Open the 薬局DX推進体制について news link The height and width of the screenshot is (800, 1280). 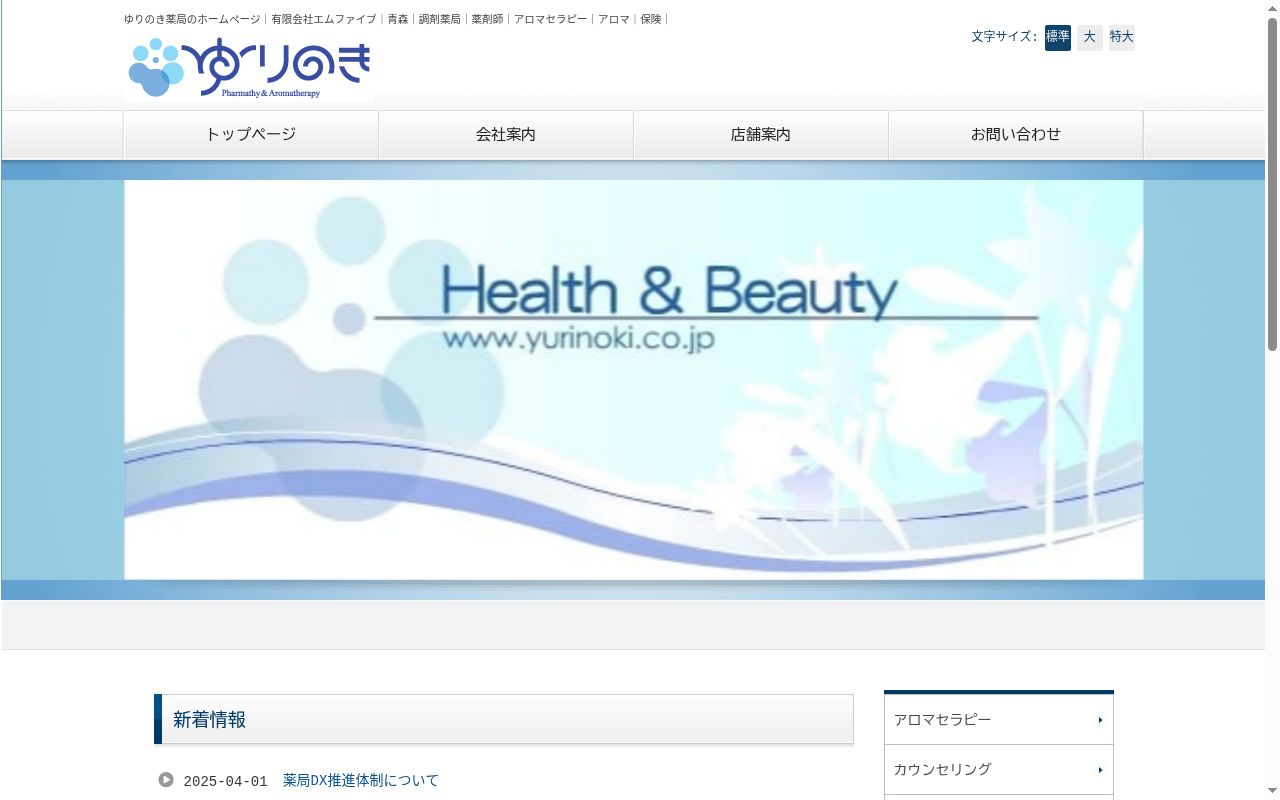pos(361,780)
